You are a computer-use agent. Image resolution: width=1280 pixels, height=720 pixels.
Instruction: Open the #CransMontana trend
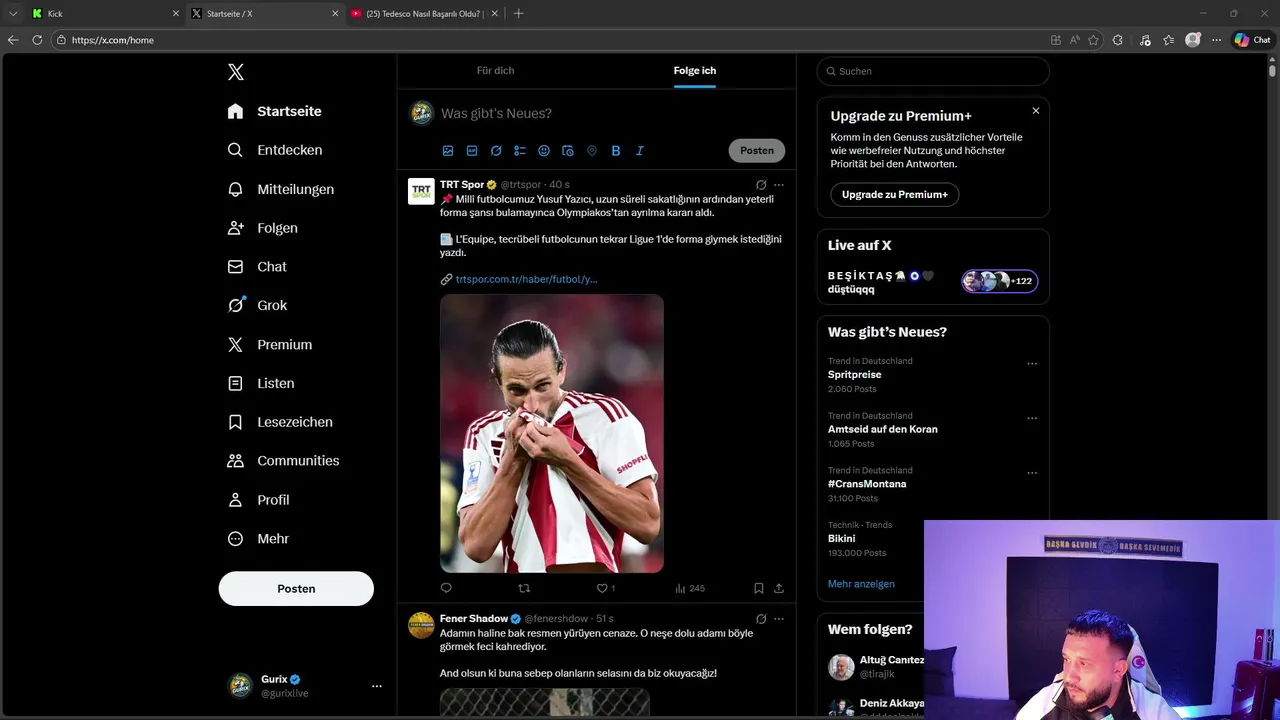(867, 484)
